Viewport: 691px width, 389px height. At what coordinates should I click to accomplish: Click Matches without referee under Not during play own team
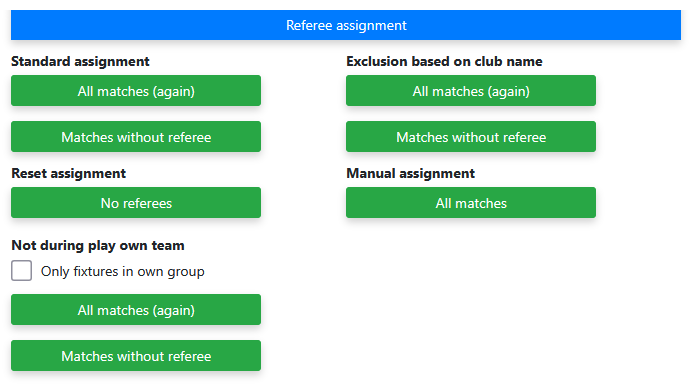(x=136, y=356)
